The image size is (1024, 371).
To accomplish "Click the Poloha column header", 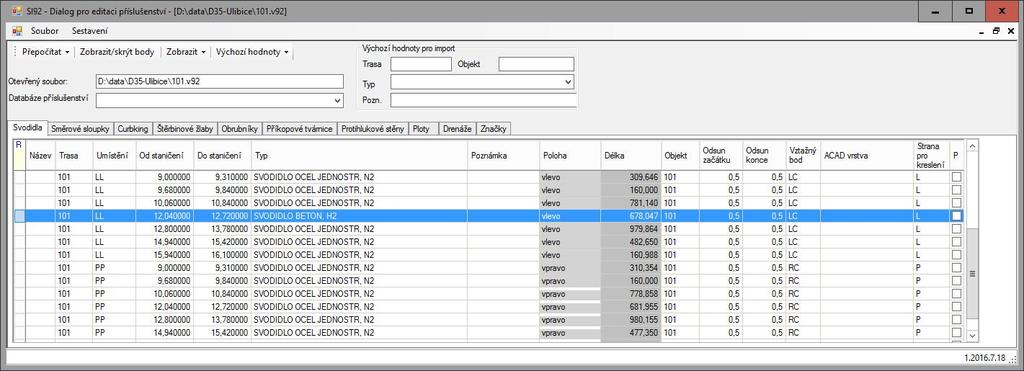I will click(x=570, y=156).
